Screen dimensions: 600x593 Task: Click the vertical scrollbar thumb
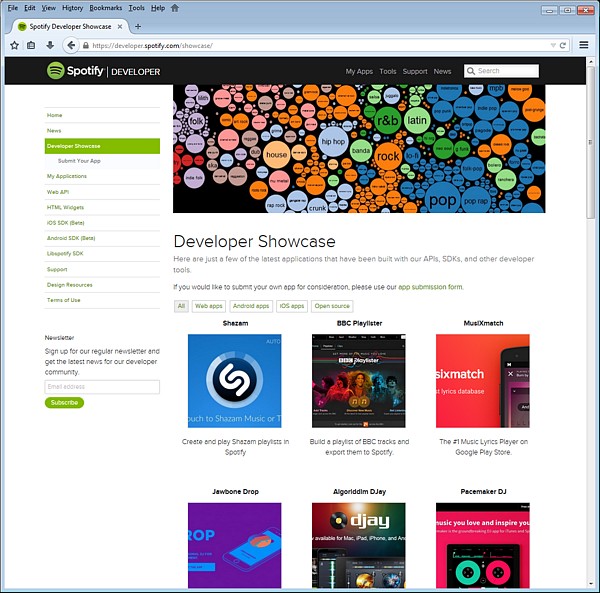coord(591,142)
